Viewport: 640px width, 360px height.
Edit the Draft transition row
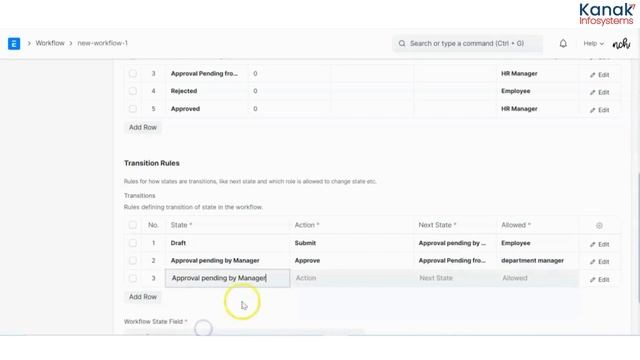599,244
